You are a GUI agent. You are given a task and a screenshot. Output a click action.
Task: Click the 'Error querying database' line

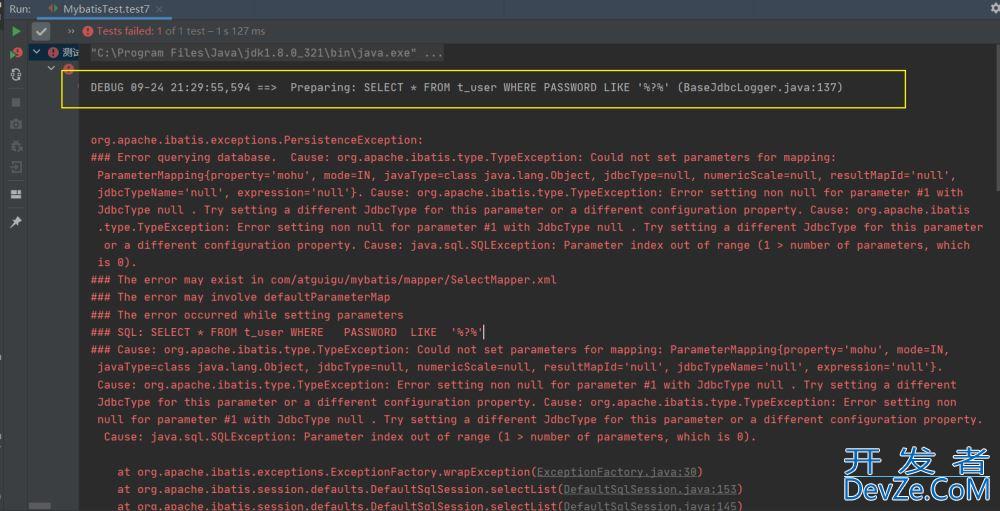click(x=463, y=158)
